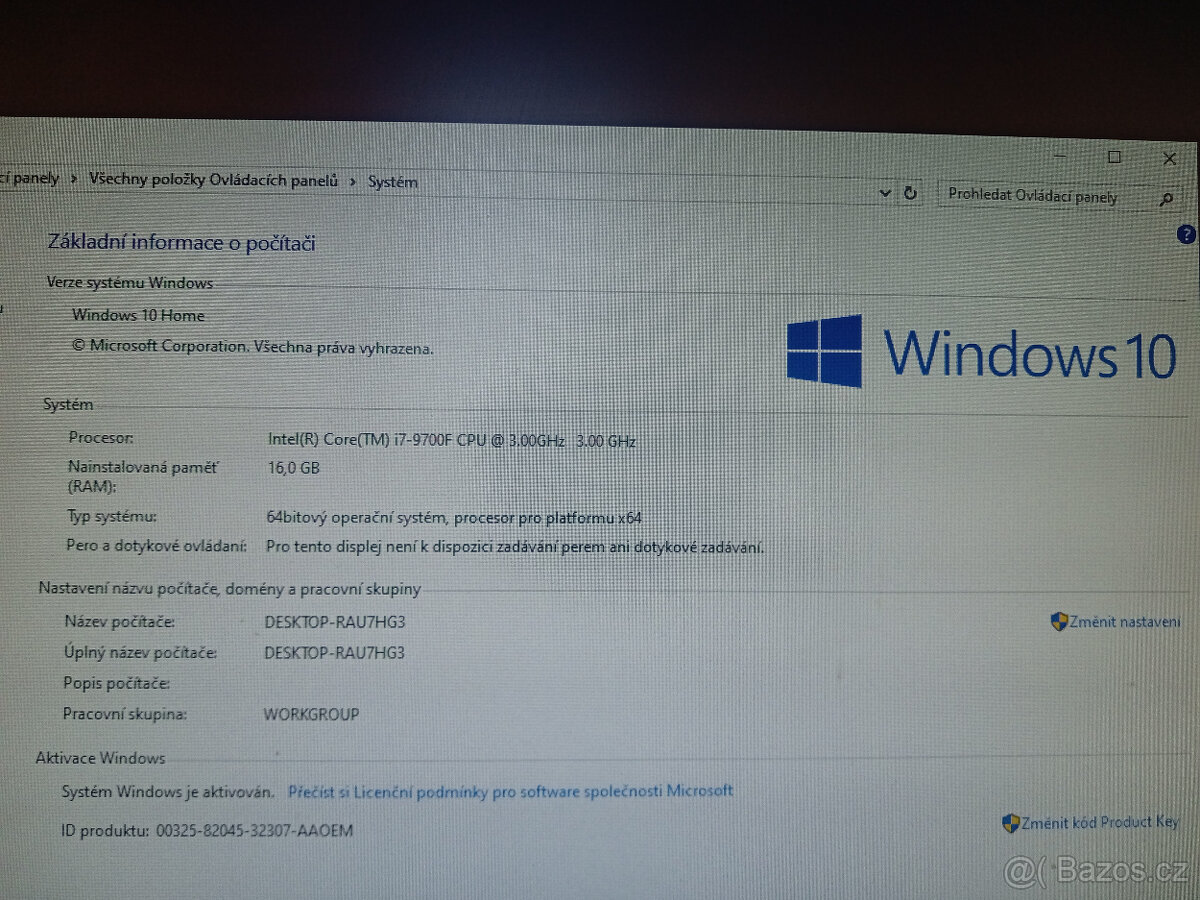Click the shield icon beside Změnit kód Product Key
This screenshot has height=900, width=1200.
tap(1011, 823)
